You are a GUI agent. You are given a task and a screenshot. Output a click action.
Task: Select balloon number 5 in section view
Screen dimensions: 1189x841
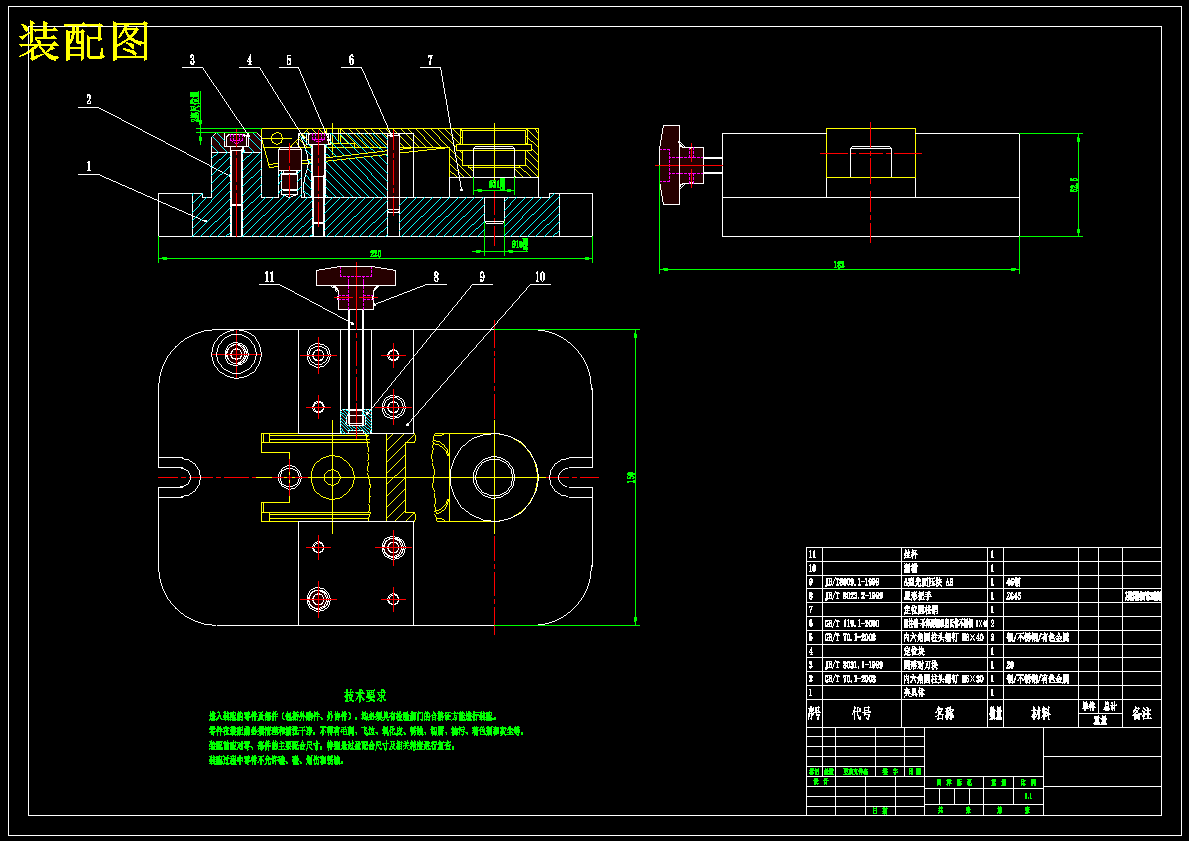tap(289, 59)
